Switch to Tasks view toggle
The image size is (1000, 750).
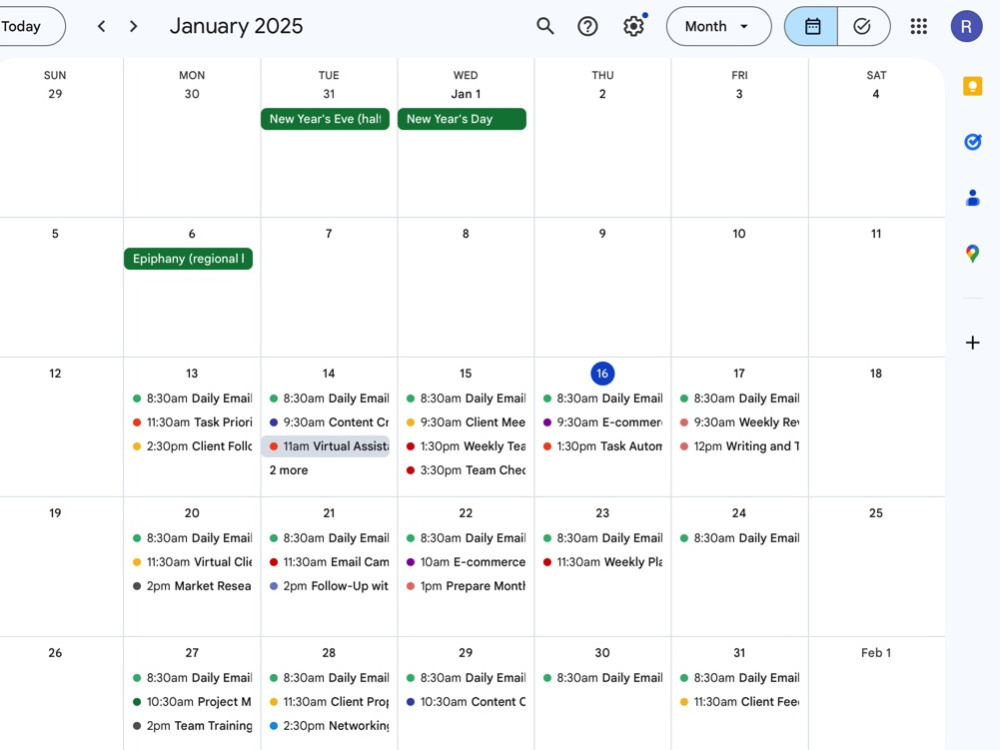pos(863,26)
